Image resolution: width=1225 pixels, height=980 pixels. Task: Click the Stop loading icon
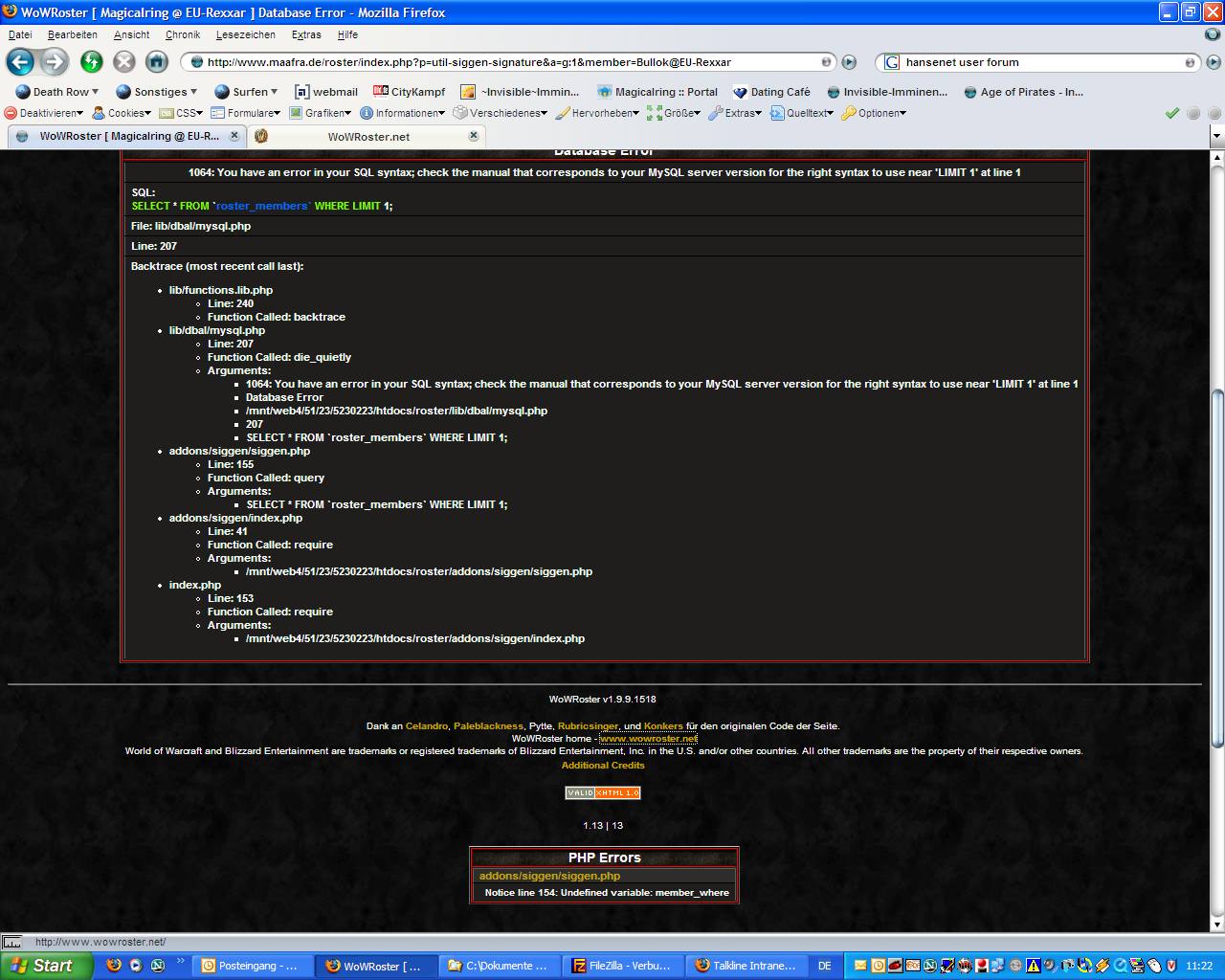124,62
